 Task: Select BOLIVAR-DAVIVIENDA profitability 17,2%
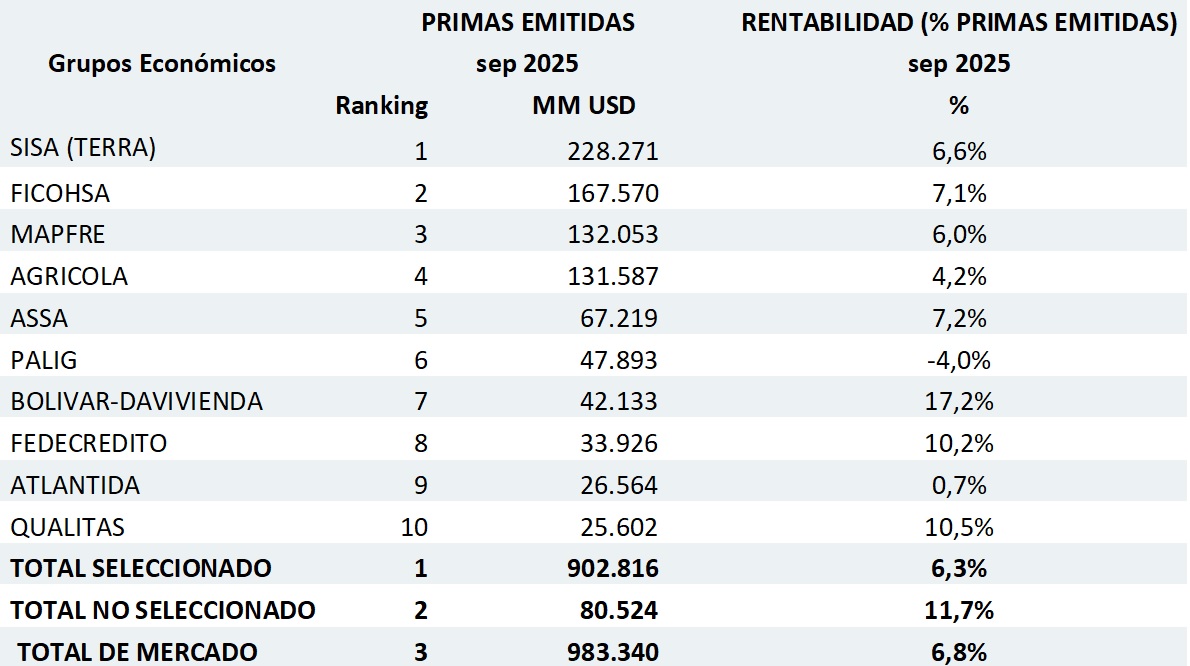tap(958, 401)
